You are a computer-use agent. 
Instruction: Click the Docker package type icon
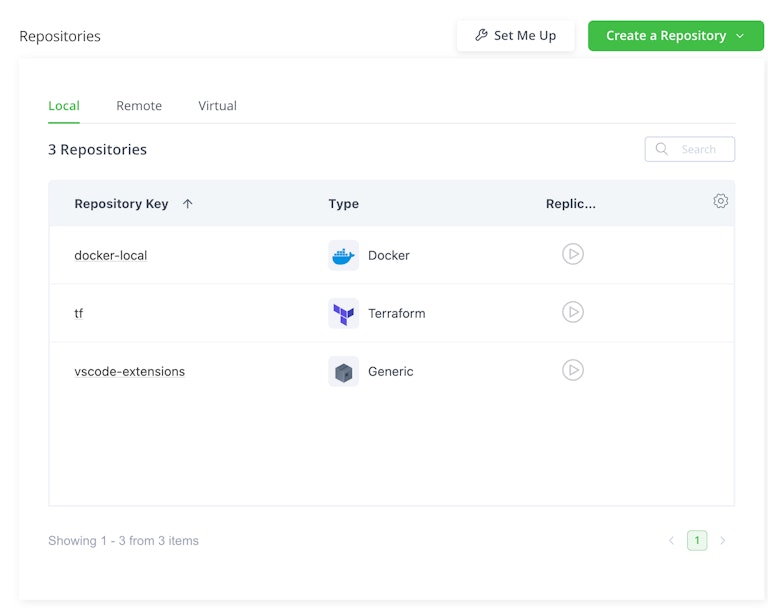point(343,255)
